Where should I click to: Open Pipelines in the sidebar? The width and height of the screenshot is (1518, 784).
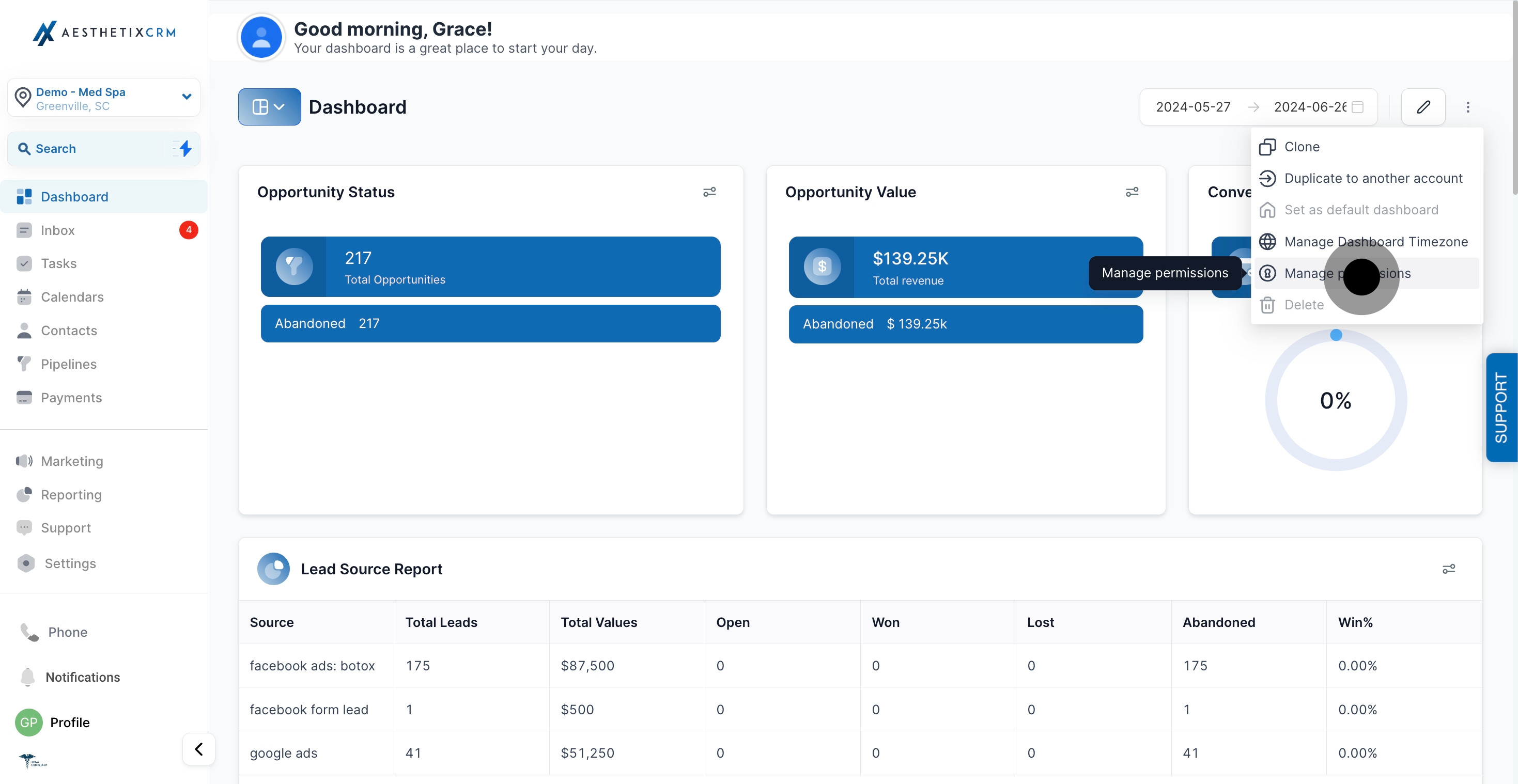[x=68, y=364]
